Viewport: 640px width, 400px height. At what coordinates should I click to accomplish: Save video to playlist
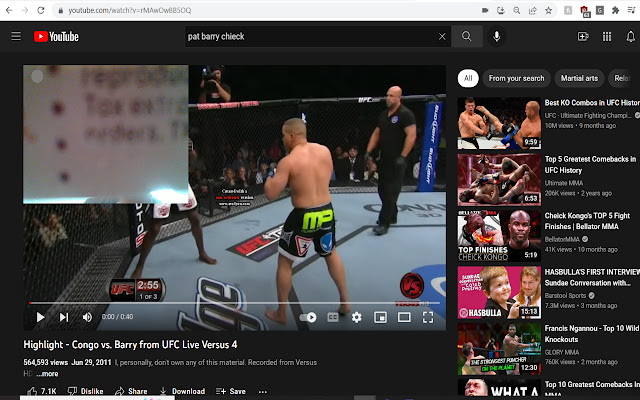[231, 391]
